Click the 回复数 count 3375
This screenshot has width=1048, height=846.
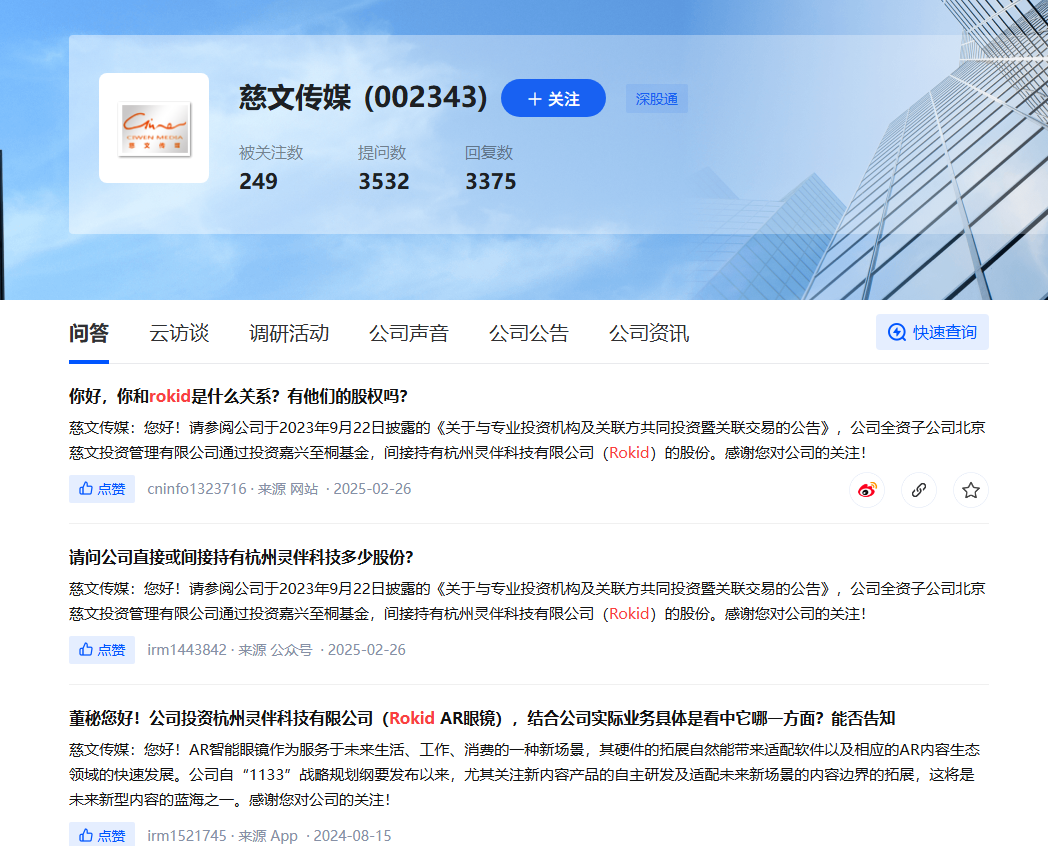point(491,181)
